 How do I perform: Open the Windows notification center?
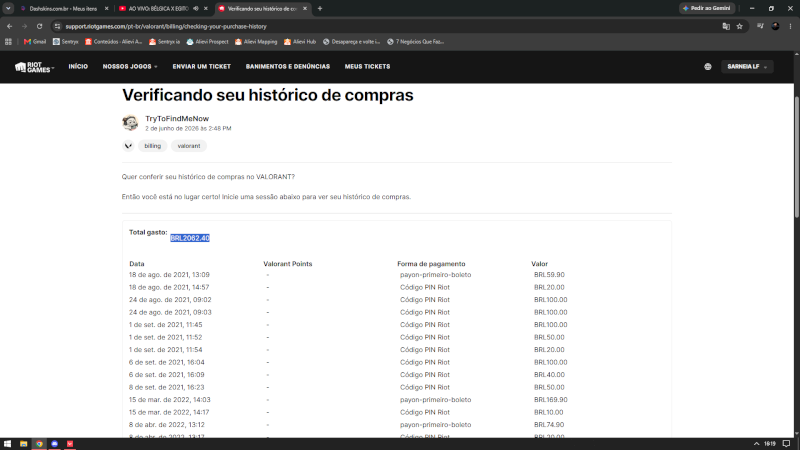[x=787, y=444]
